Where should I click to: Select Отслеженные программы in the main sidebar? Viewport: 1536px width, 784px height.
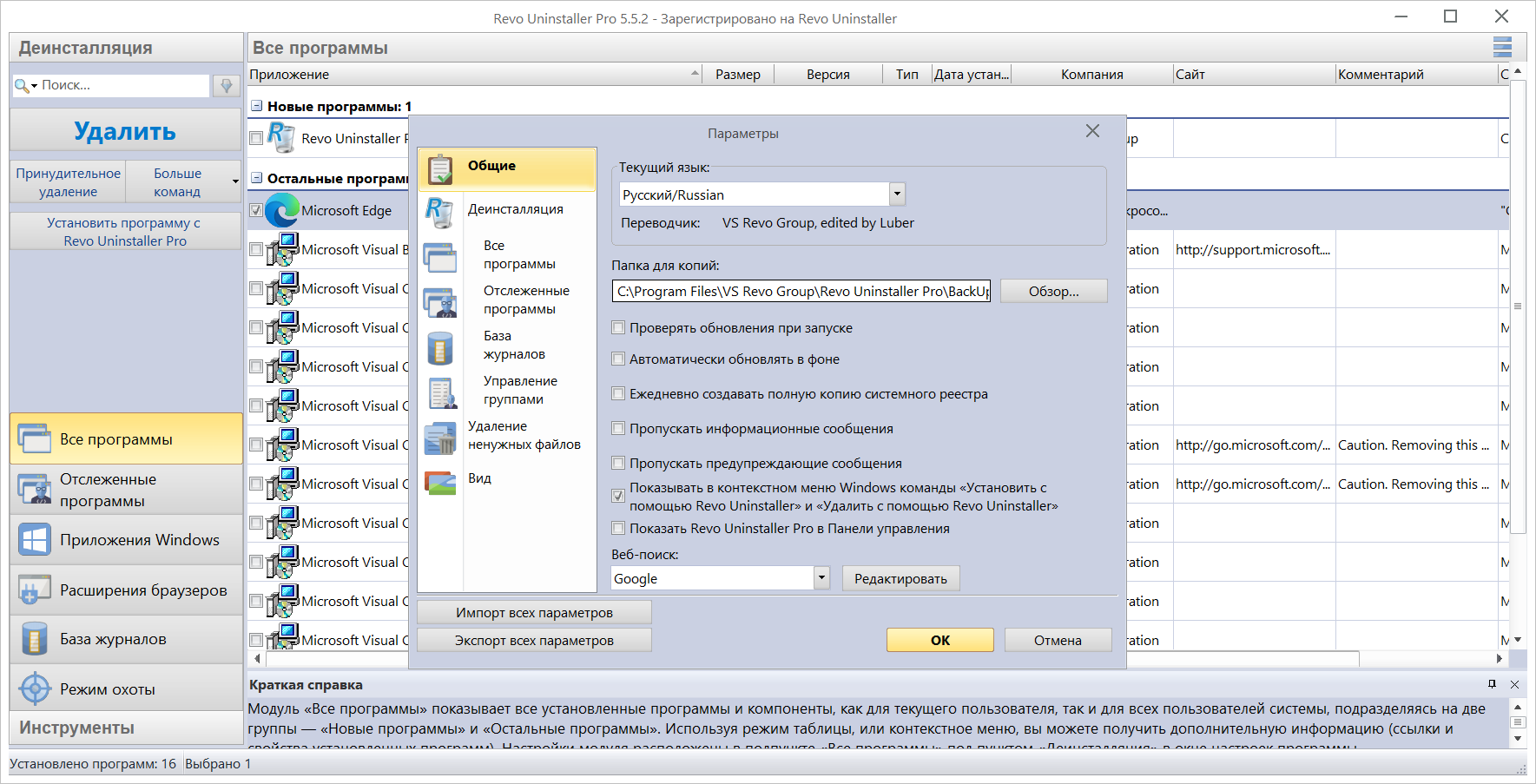(127, 490)
